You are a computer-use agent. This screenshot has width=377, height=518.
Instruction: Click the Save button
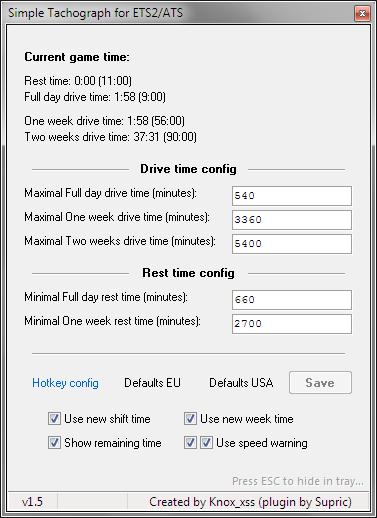[x=320, y=383]
